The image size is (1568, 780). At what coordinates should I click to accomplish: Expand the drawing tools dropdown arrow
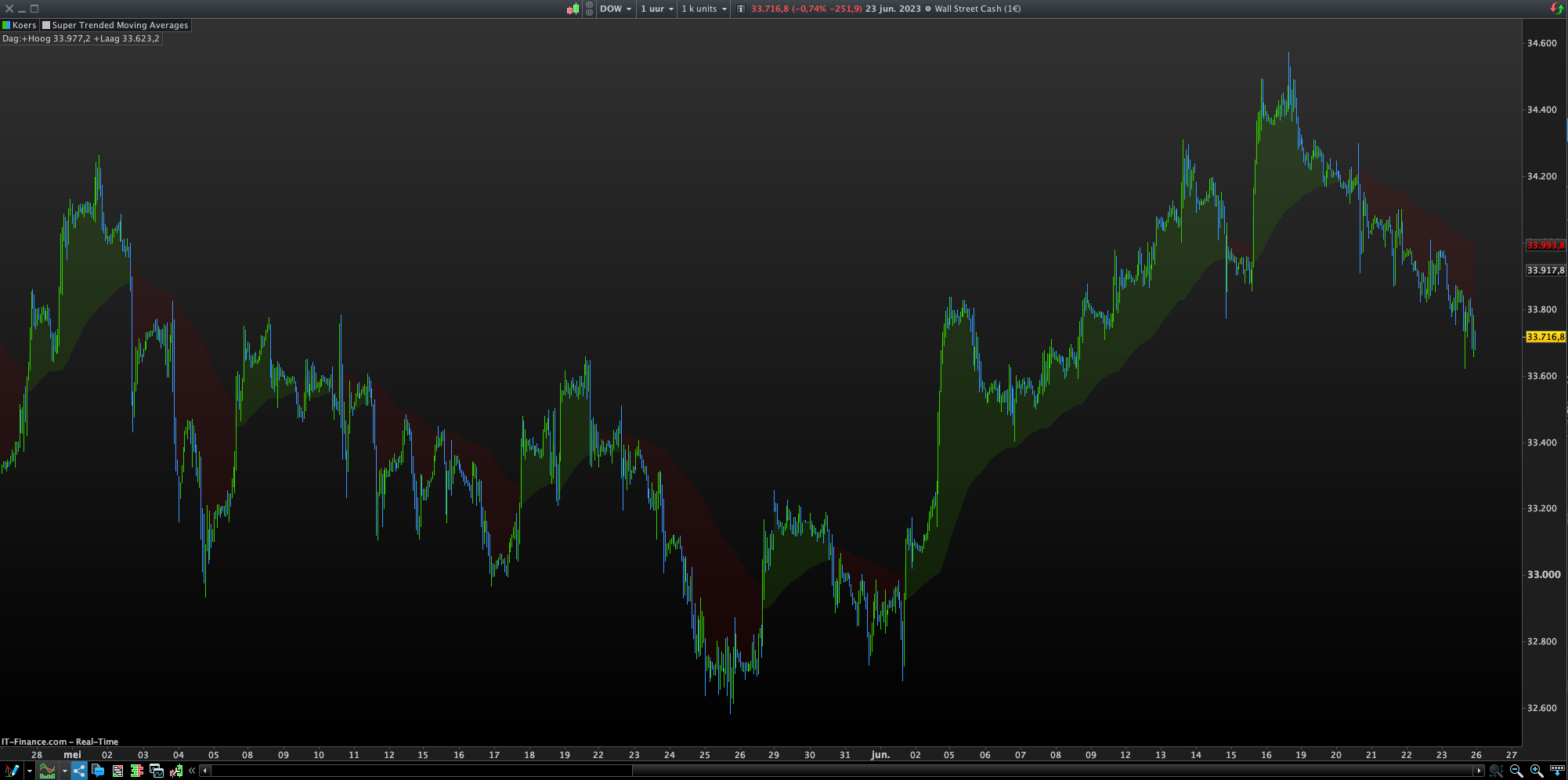click(30, 771)
